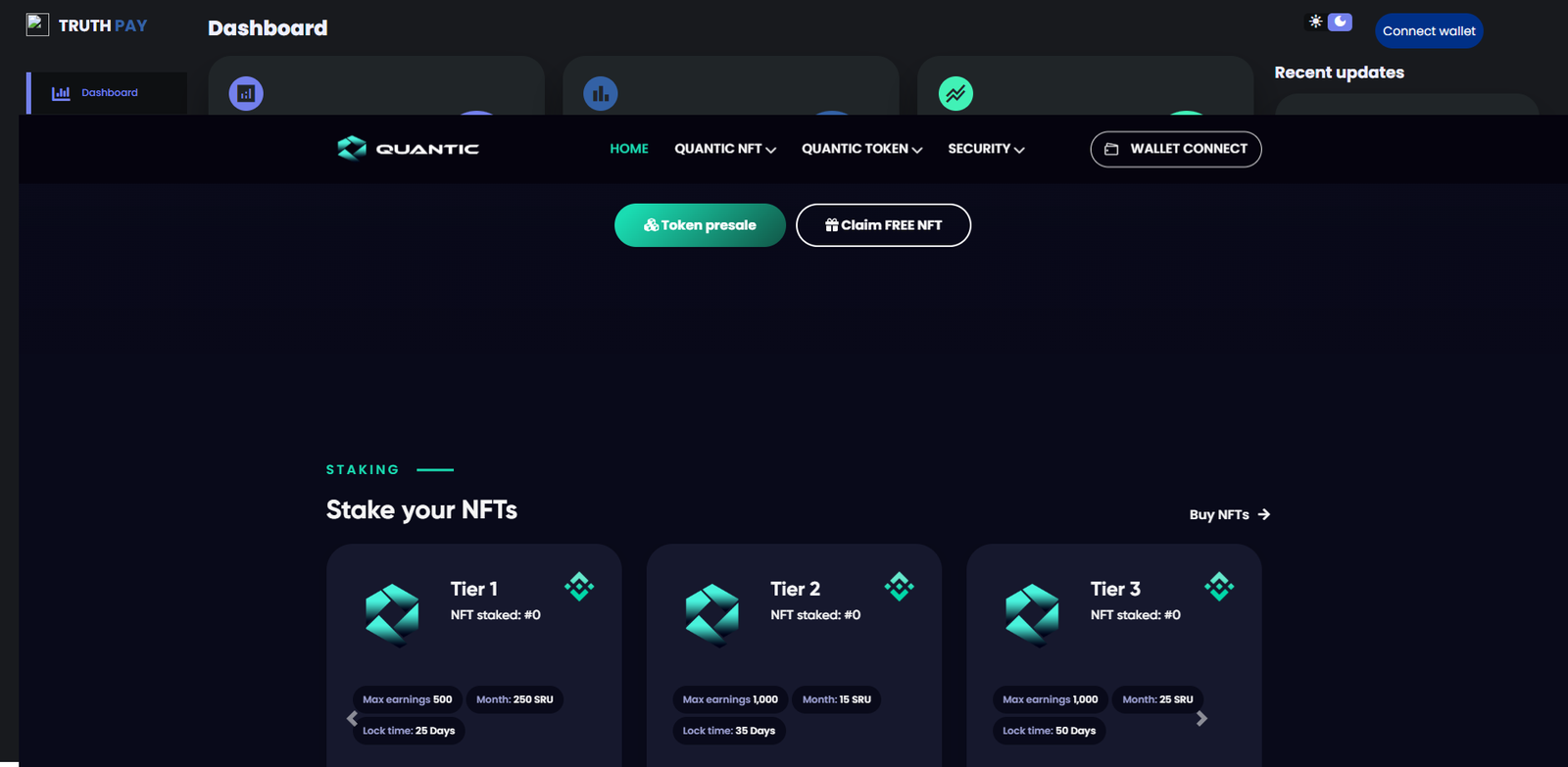Click the Tier 2 heading
The image size is (1568, 767).
(x=796, y=589)
